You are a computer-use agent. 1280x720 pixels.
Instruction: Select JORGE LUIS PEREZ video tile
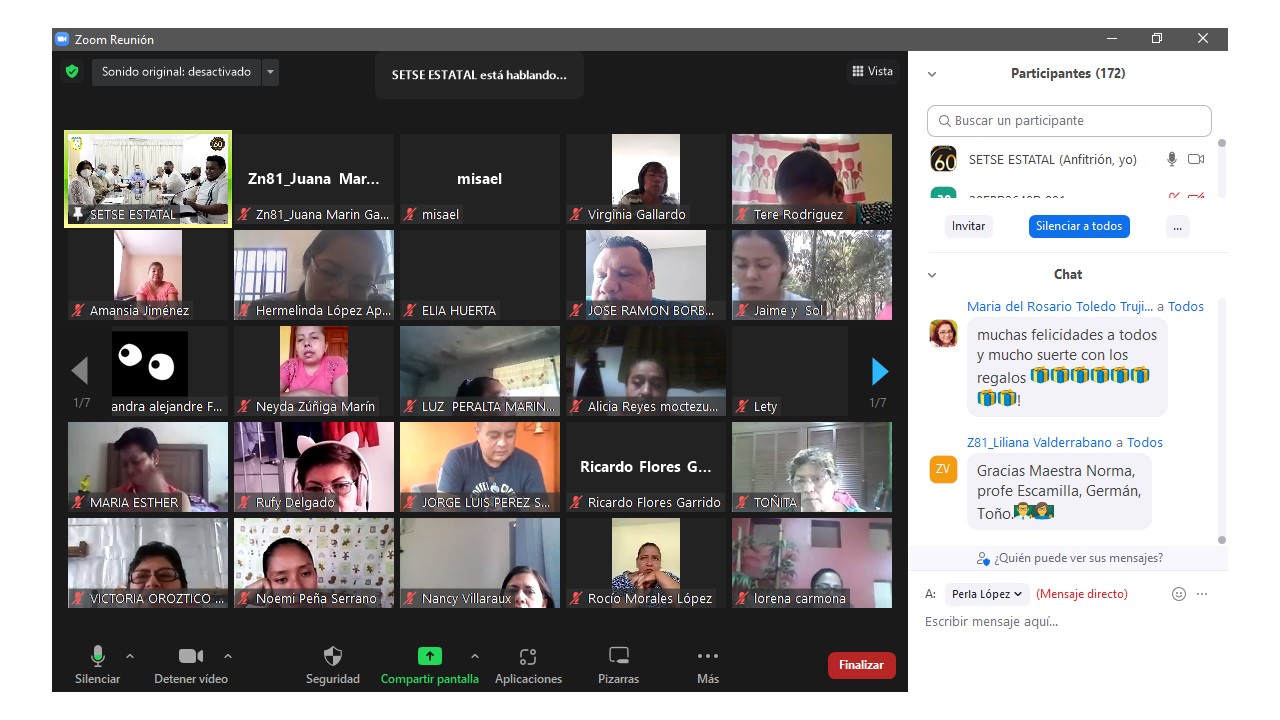pos(480,467)
